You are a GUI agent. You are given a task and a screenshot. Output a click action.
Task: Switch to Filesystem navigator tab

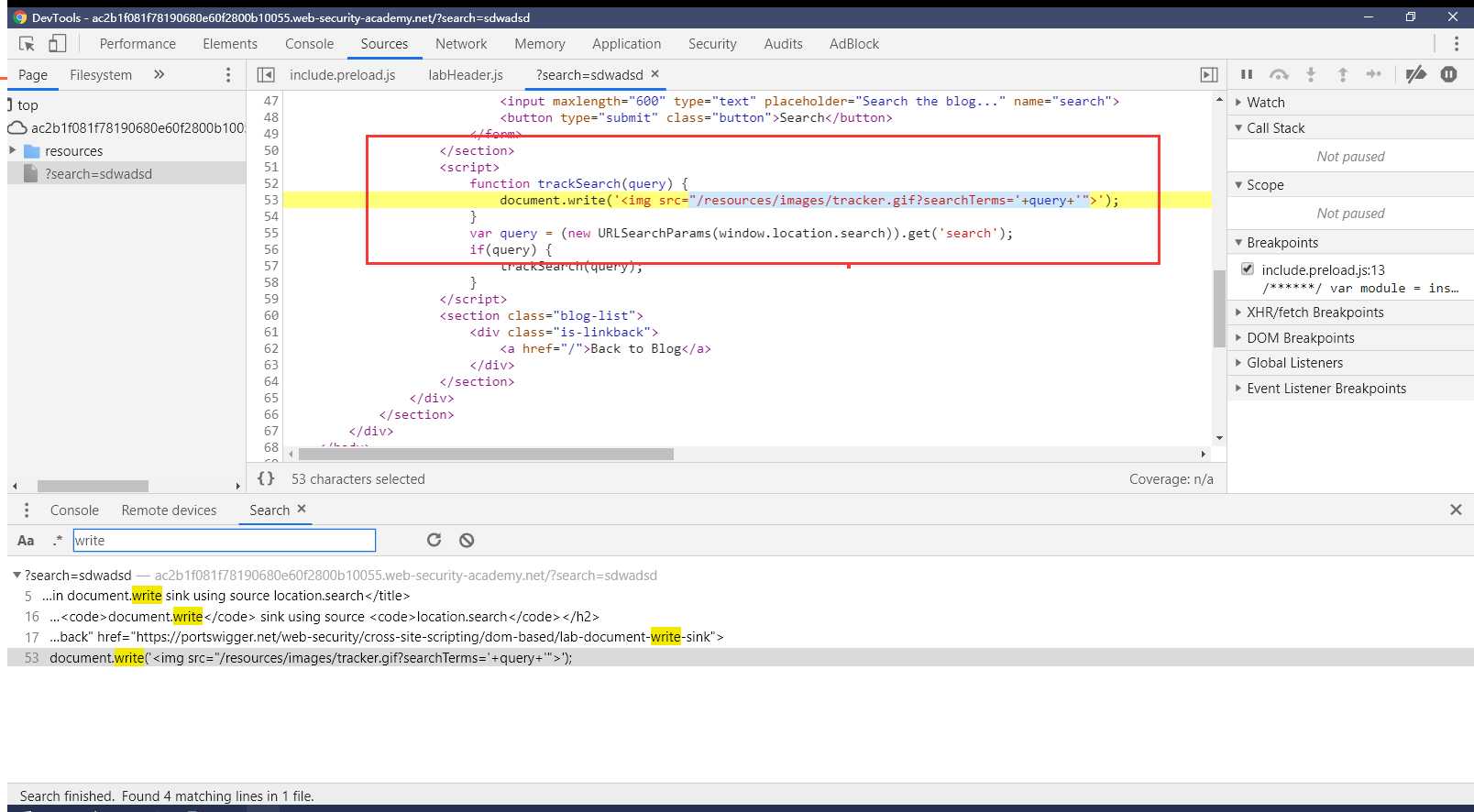(101, 75)
